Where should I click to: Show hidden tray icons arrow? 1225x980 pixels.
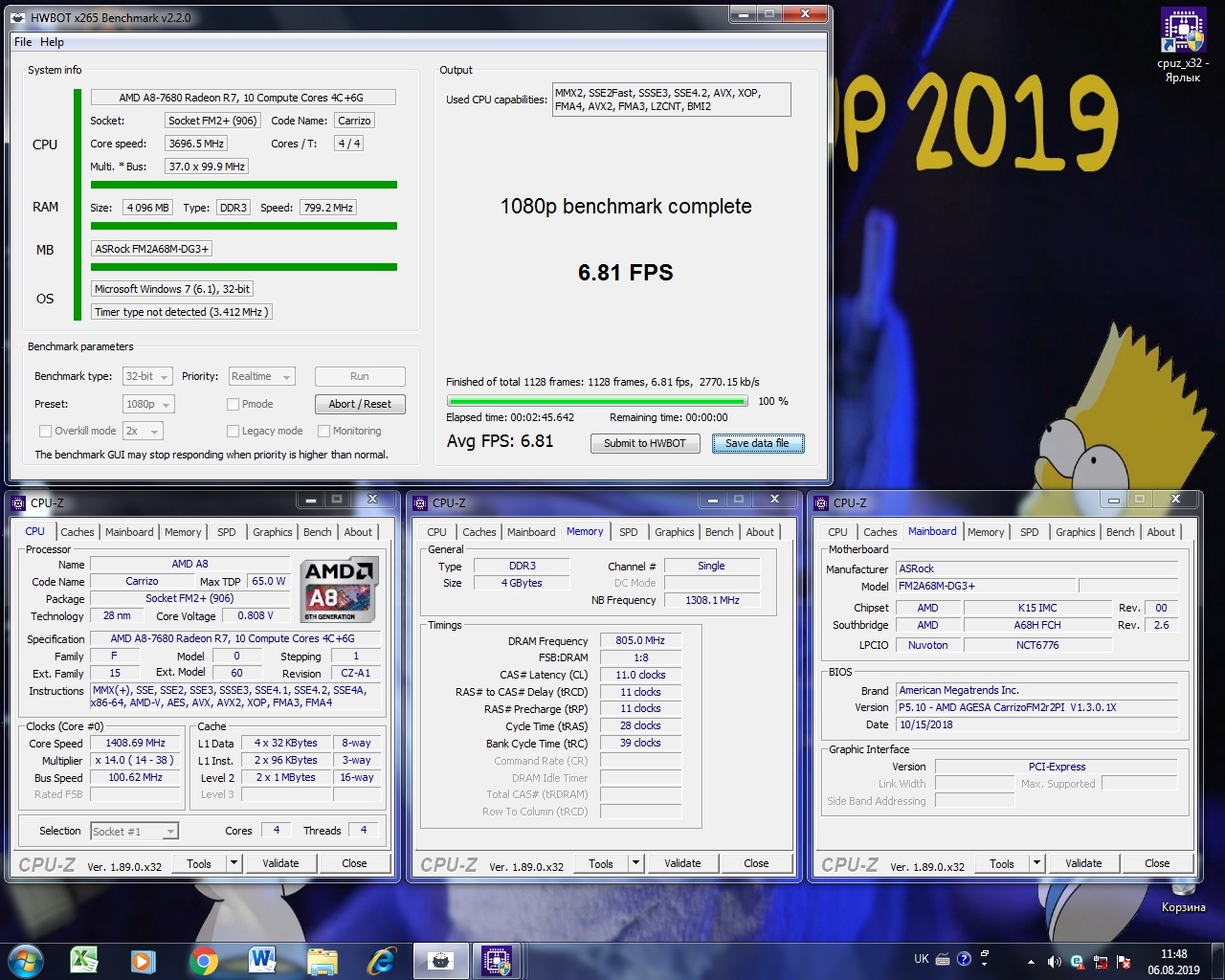[x=1031, y=962]
